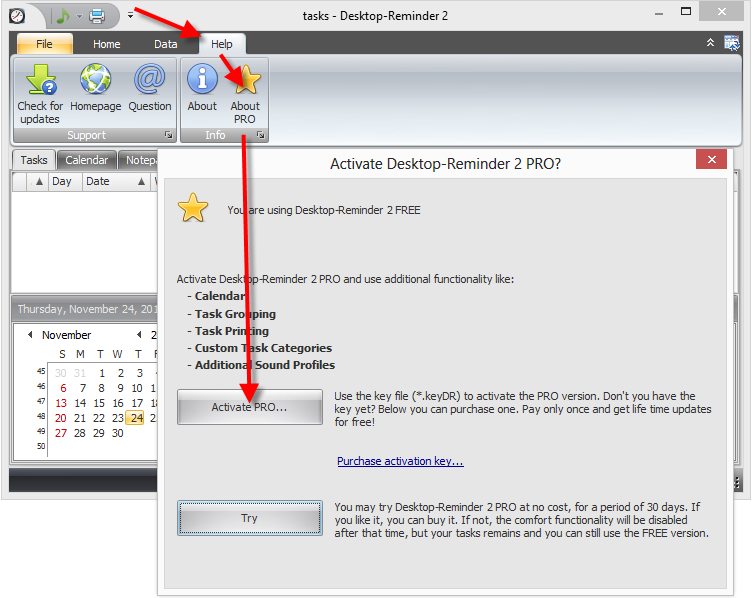752x598 pixels.
Task: Click the 'You are using Desktop-Reminder 2 FREE' text
Action: click(x=324, y=210)
